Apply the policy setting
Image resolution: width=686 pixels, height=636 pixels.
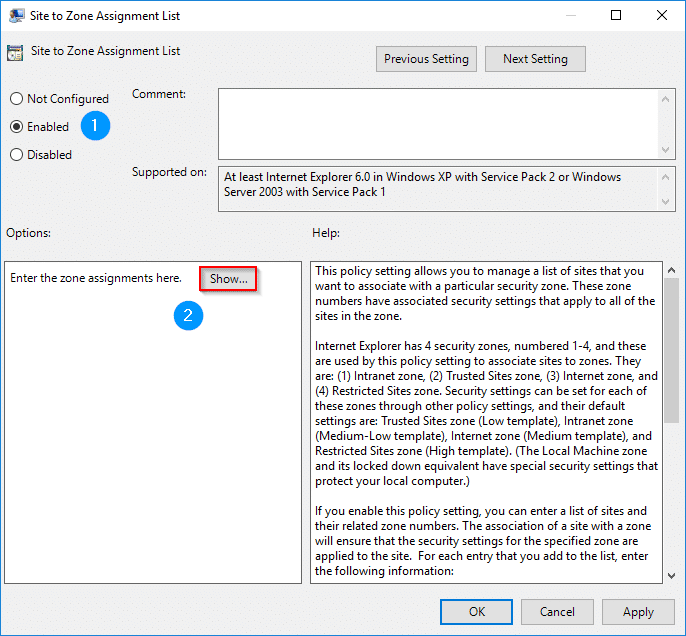(638, 612)
